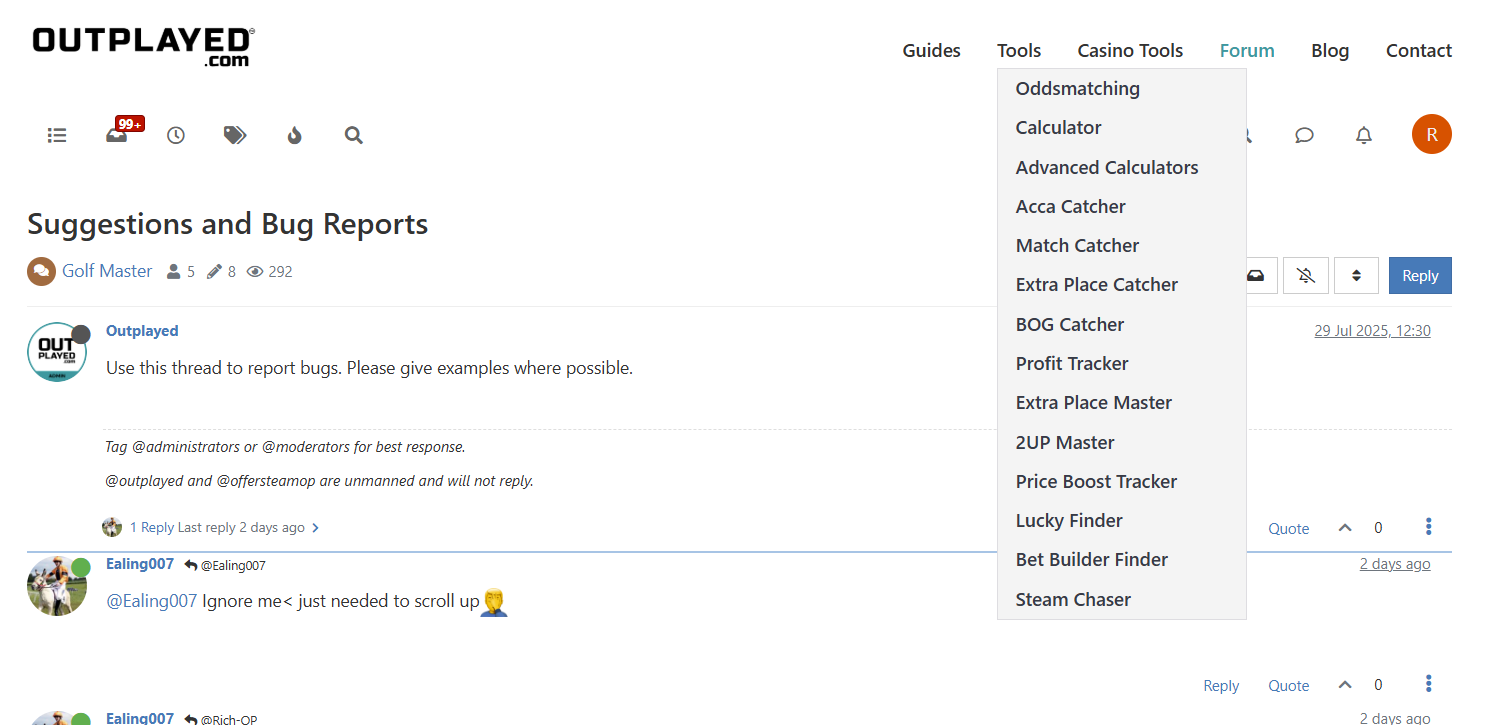
Task: Click the blue Reply topic button
Action: click(x=1420, y=276)
